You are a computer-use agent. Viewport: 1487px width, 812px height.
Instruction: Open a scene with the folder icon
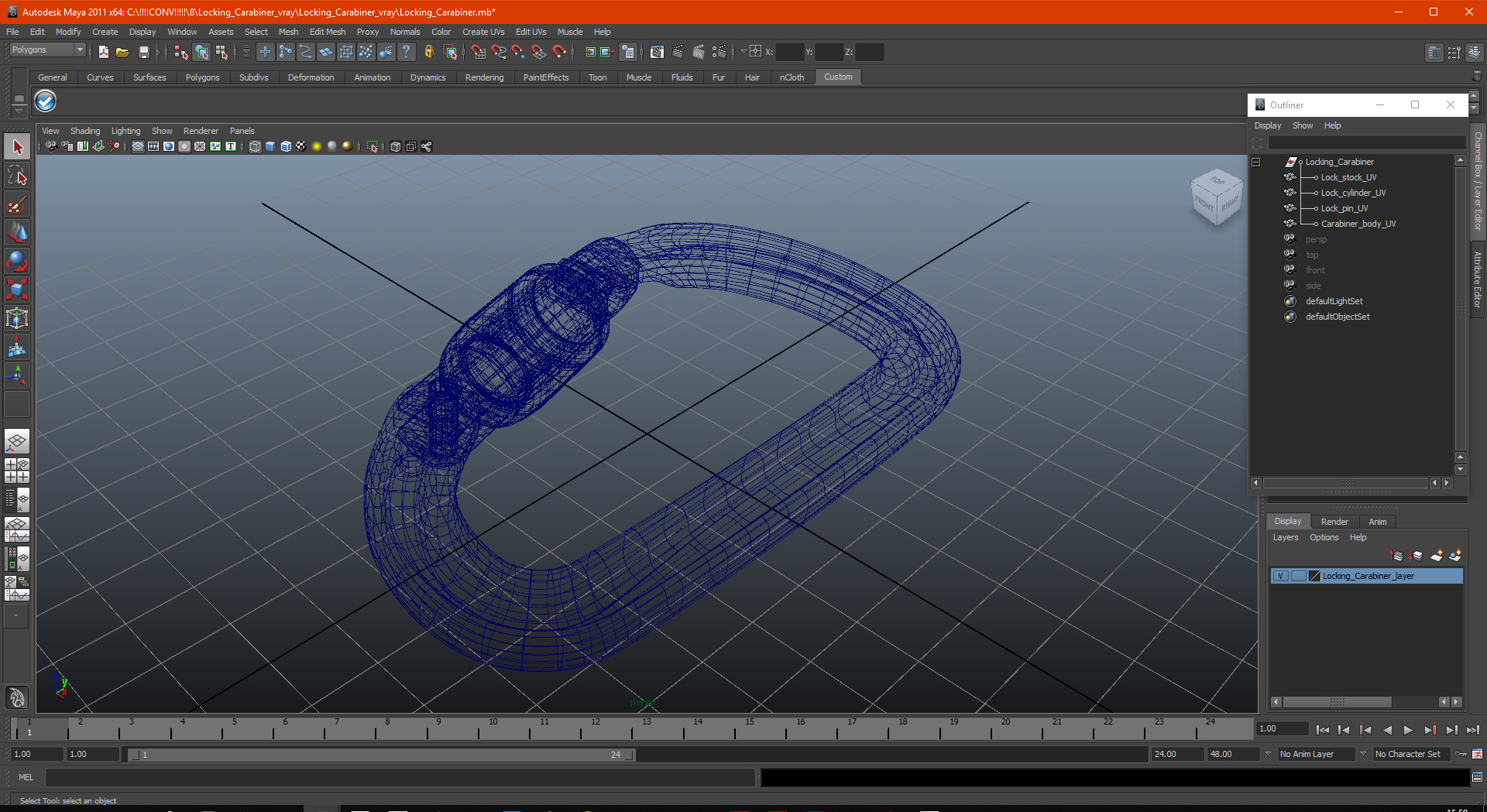(122, 52)
